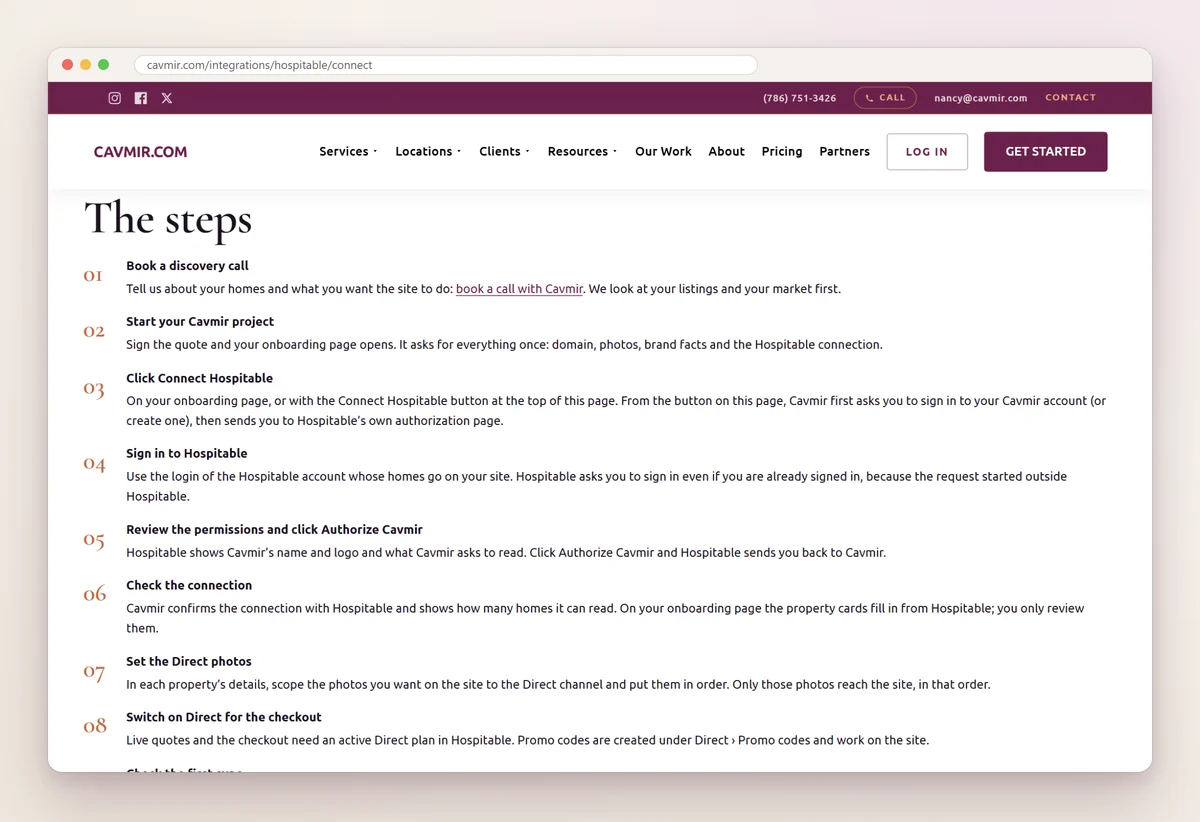Image resolution: width=1200 pixels, height=822 pixels.
Task: Open the CONTACT link in top bar
Action: (1071, 98)
